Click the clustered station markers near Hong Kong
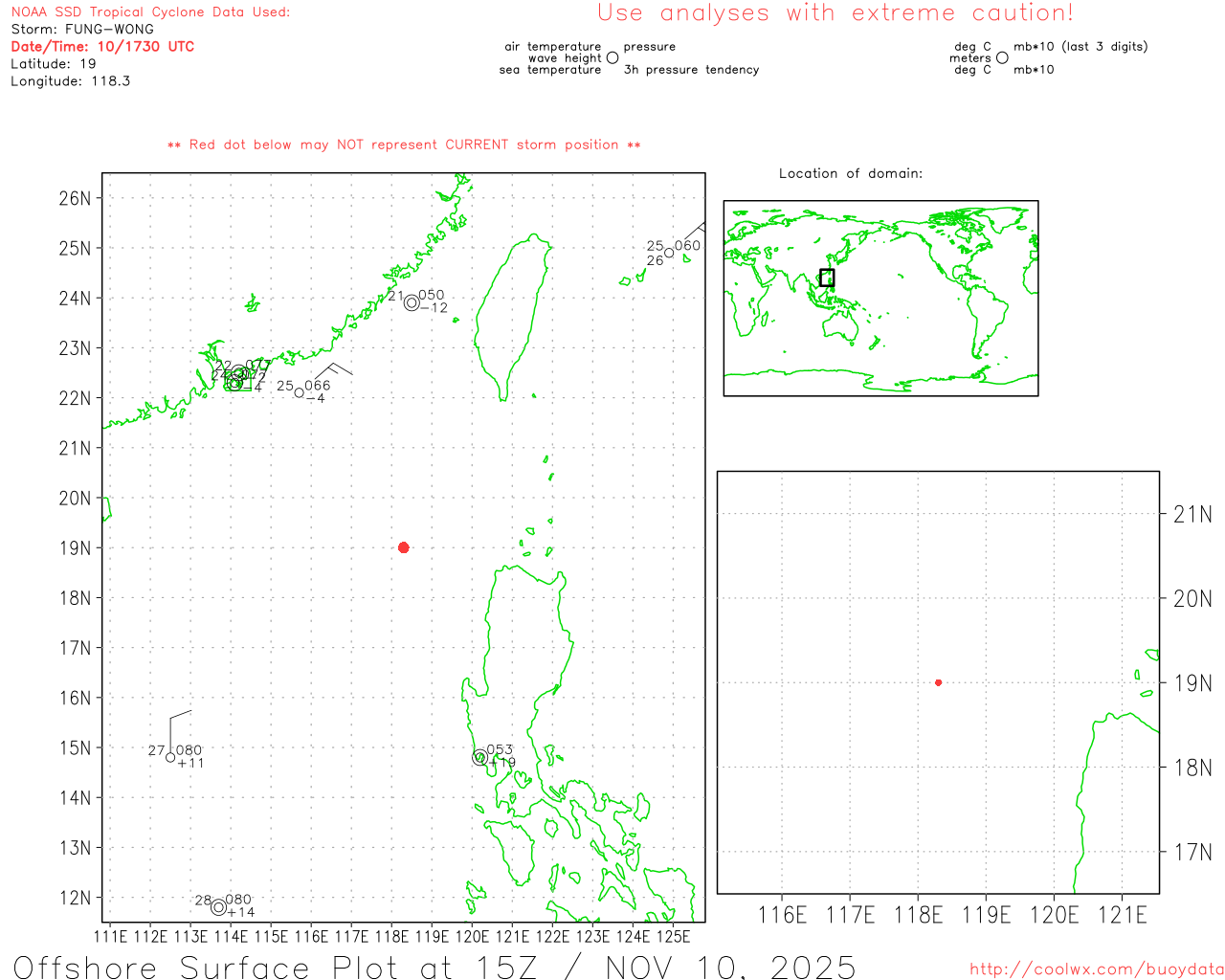 click(x=236, y=377)
